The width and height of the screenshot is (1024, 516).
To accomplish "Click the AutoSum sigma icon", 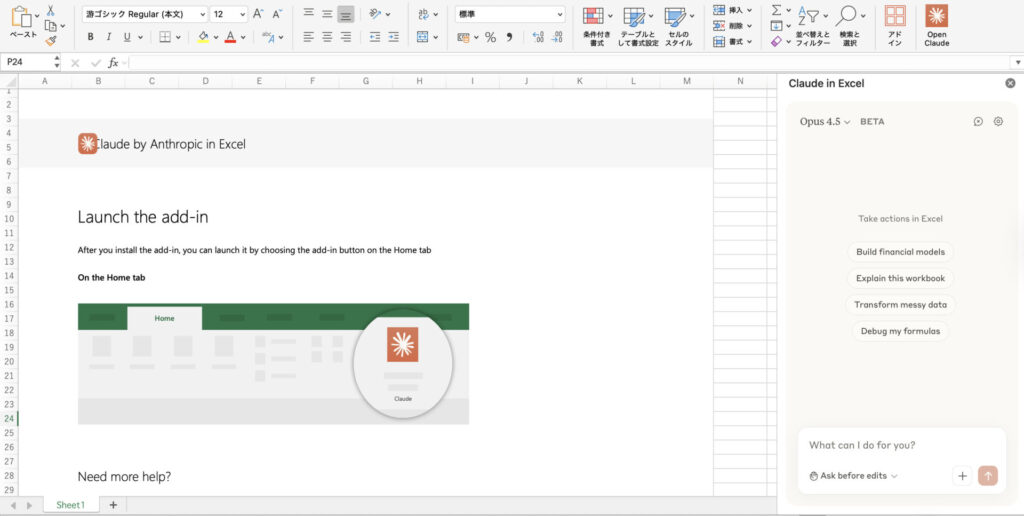I will pyautogui.click(x=776, y=10).
